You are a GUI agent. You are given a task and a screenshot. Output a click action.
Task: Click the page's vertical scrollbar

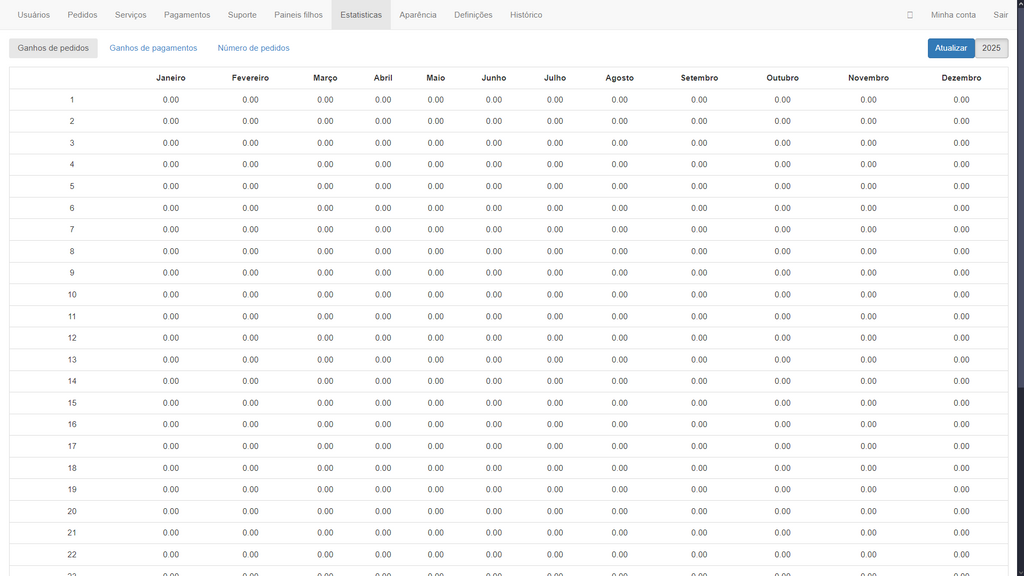1019,200
